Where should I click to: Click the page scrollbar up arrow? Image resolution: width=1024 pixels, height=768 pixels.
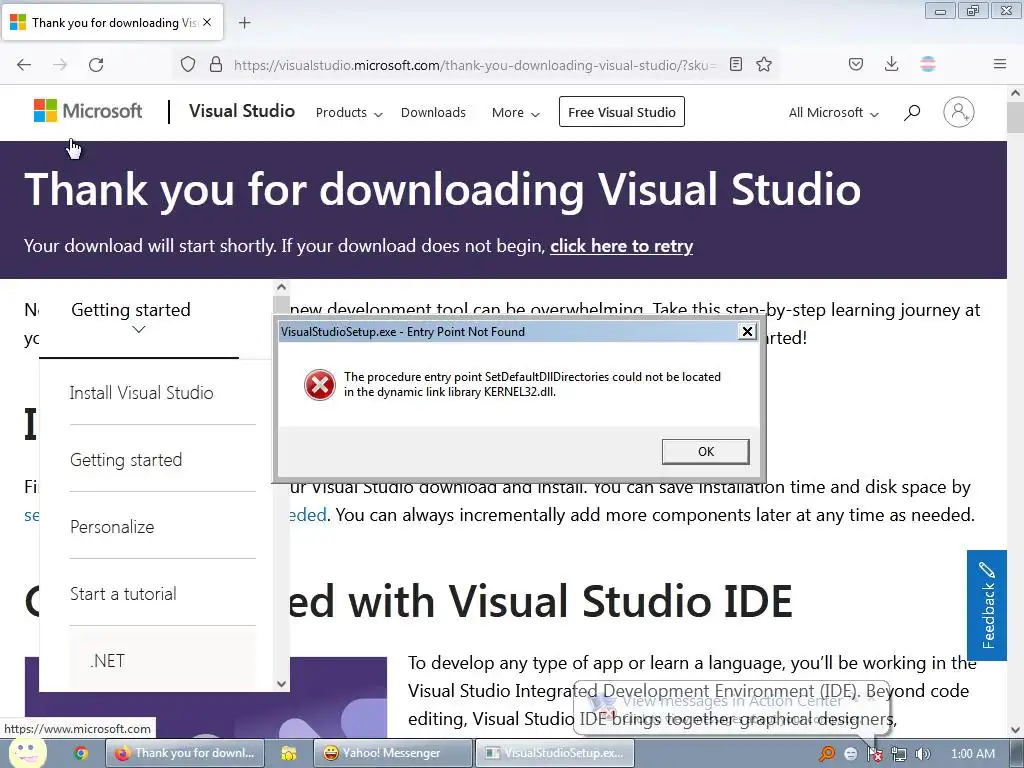(1016, 93)
